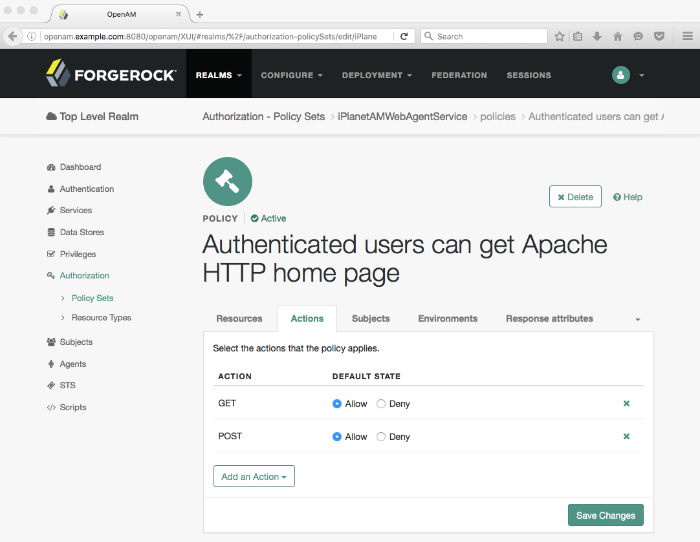Click the Top Level Realm cloud icon
The width and height of the screenshot is (700, 542).
[51, 116]
